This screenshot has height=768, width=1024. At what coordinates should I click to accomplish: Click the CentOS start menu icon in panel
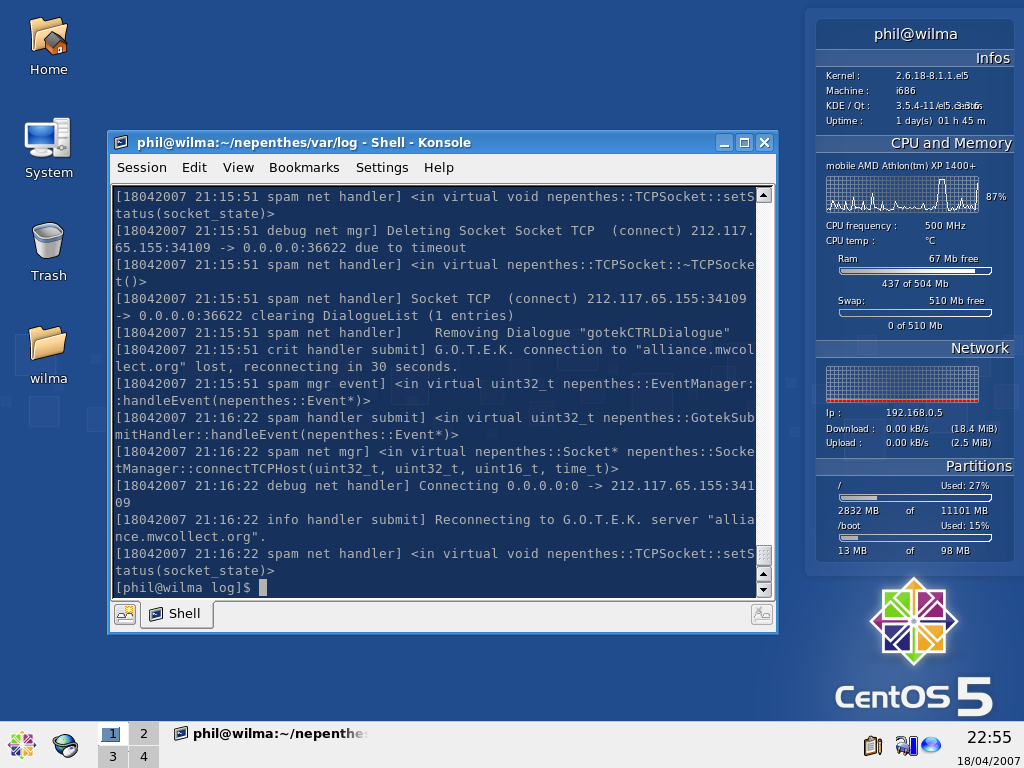(x=21, y=745)
